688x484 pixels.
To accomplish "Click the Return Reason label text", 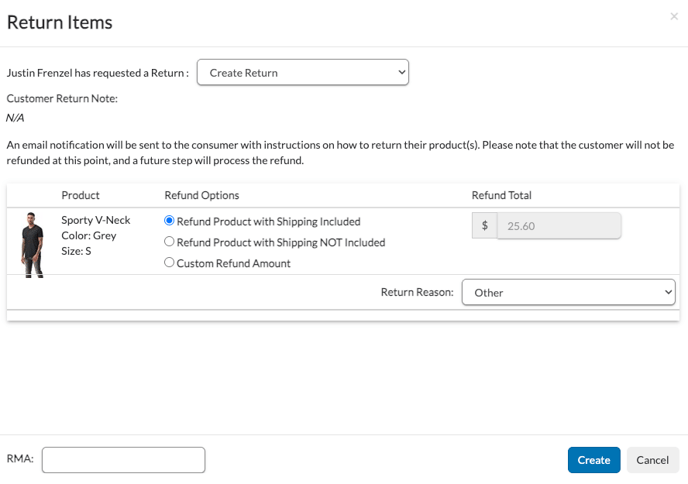I will pos(416,292).
